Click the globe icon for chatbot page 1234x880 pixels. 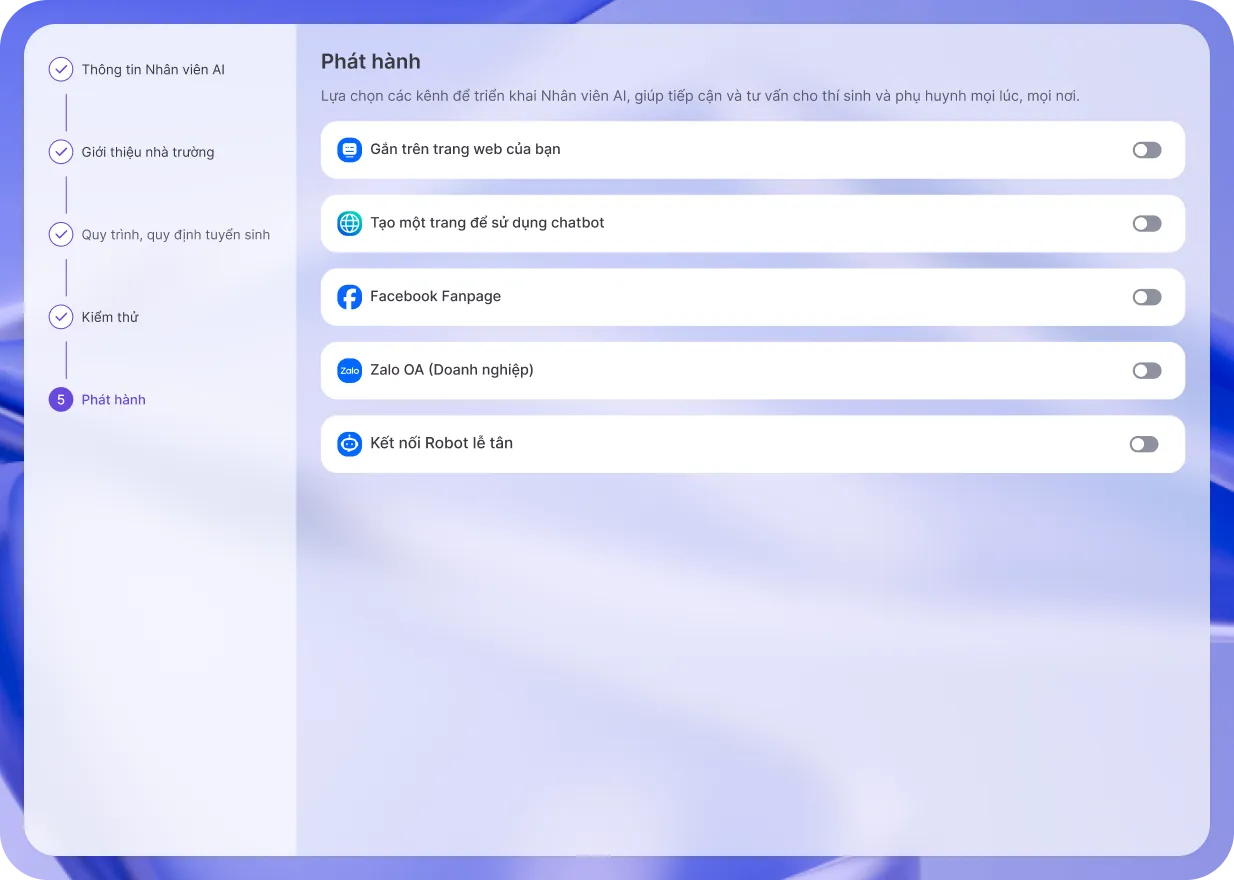click(349, 223)
